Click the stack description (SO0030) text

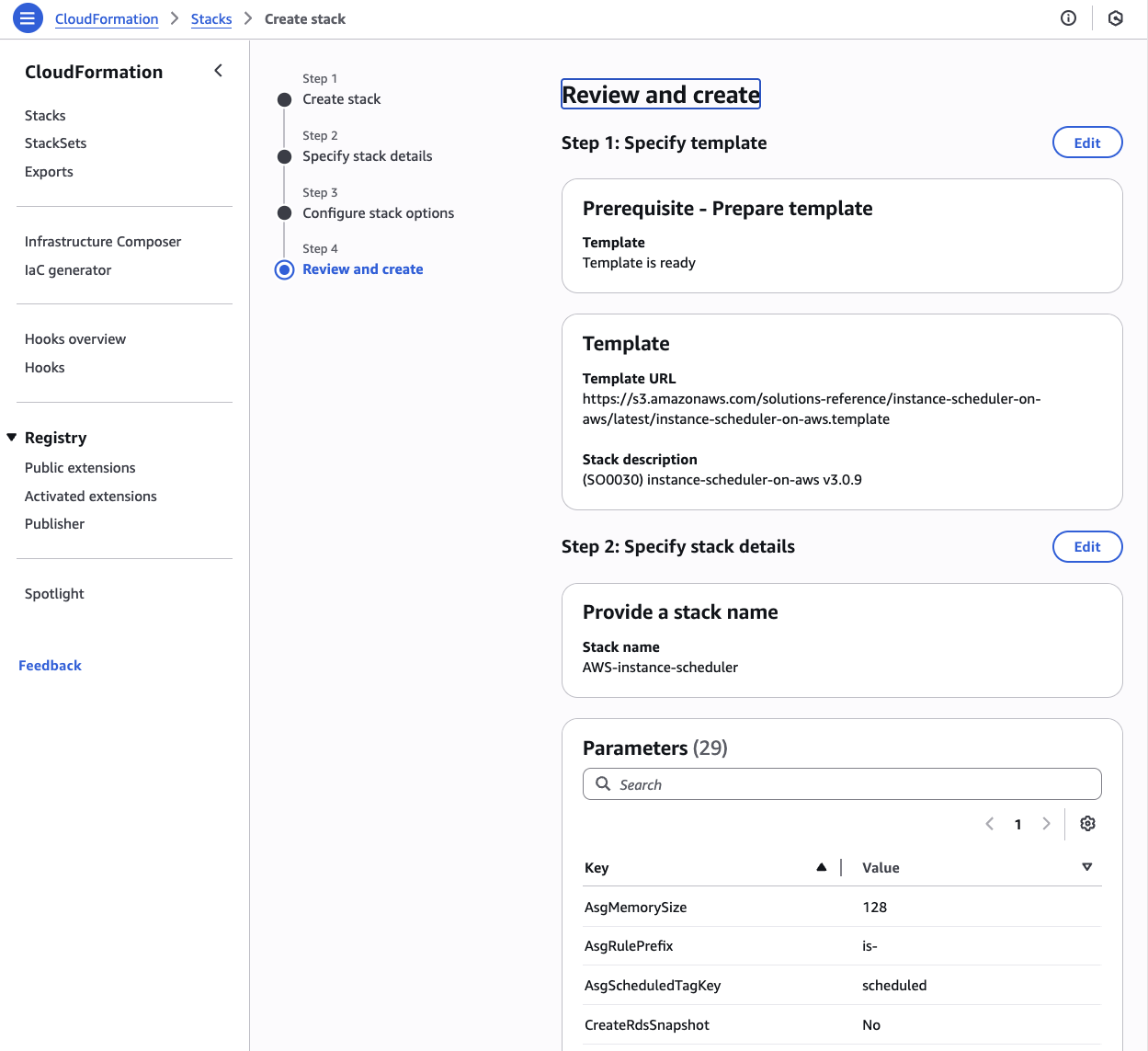click(x=722, y=480)
